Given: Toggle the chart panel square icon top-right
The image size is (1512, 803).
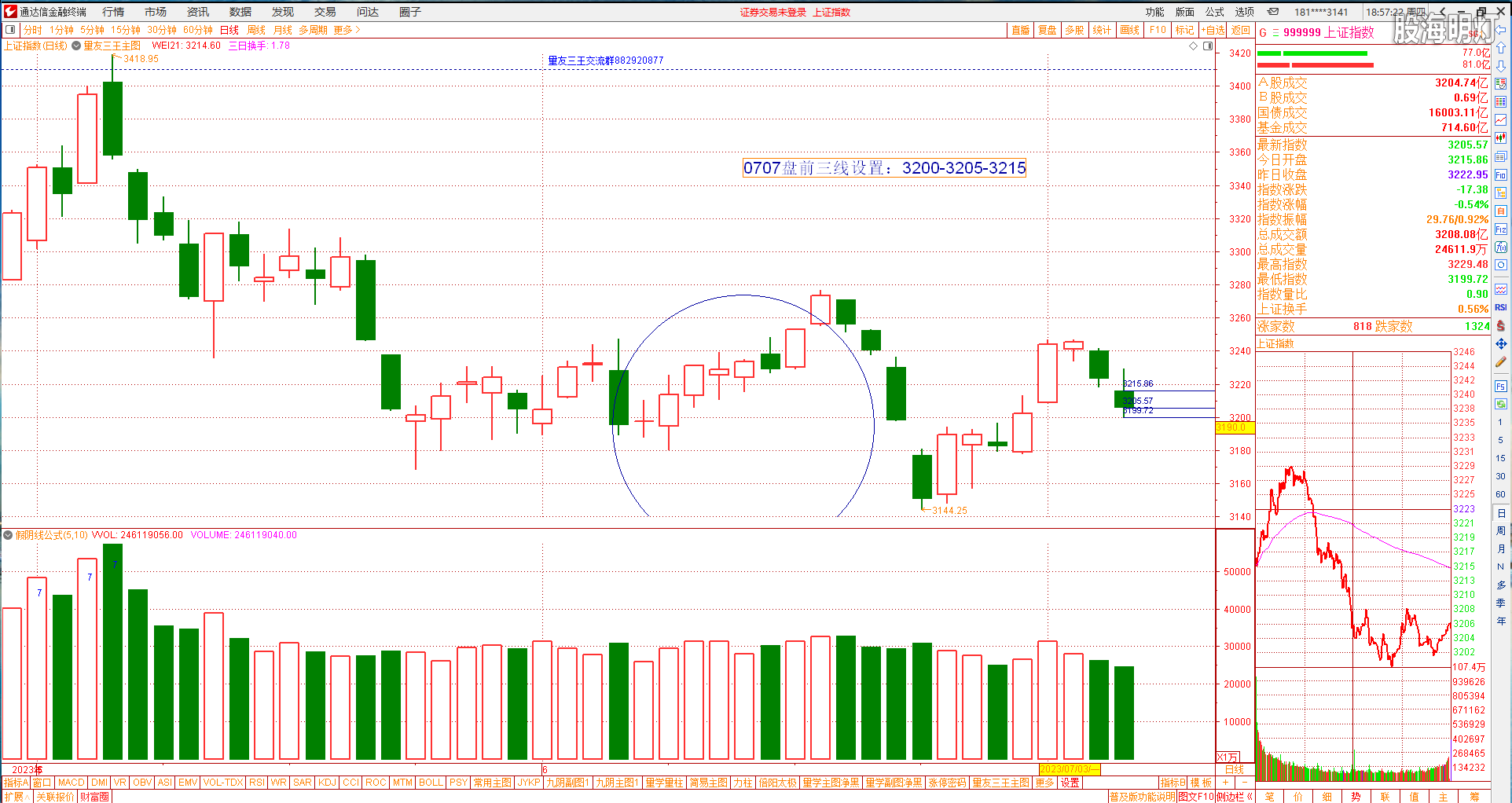Looking at the screenshot, I should (x=1208, y=46).
